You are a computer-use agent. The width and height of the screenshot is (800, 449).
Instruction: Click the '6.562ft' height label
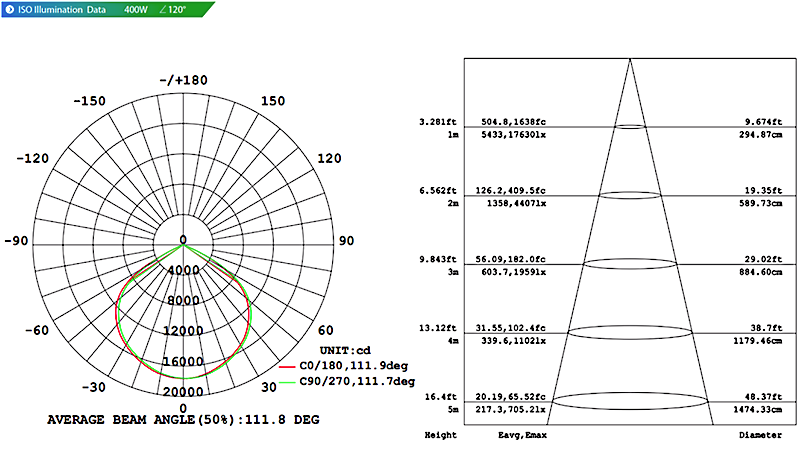[438, 191]
